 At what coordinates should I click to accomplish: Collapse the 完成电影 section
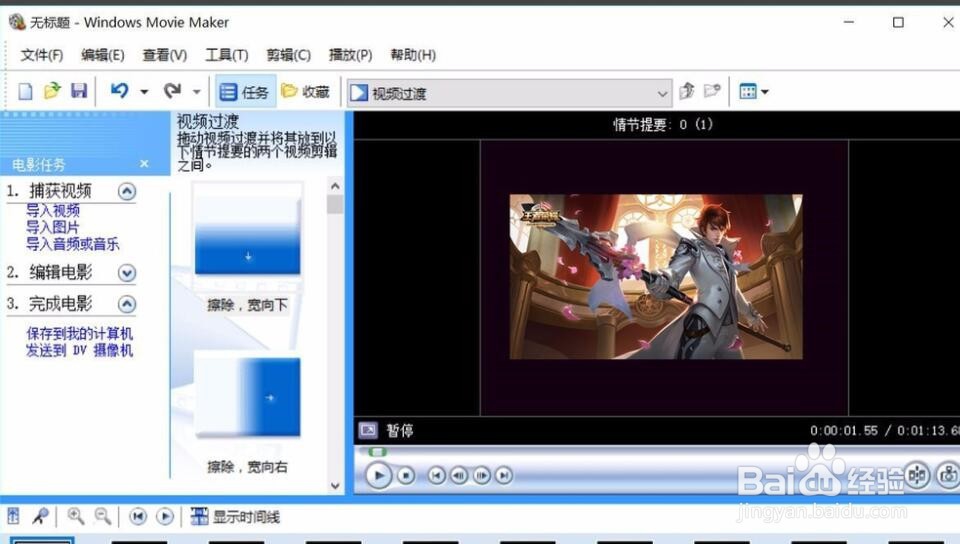(x=127, y=304)
